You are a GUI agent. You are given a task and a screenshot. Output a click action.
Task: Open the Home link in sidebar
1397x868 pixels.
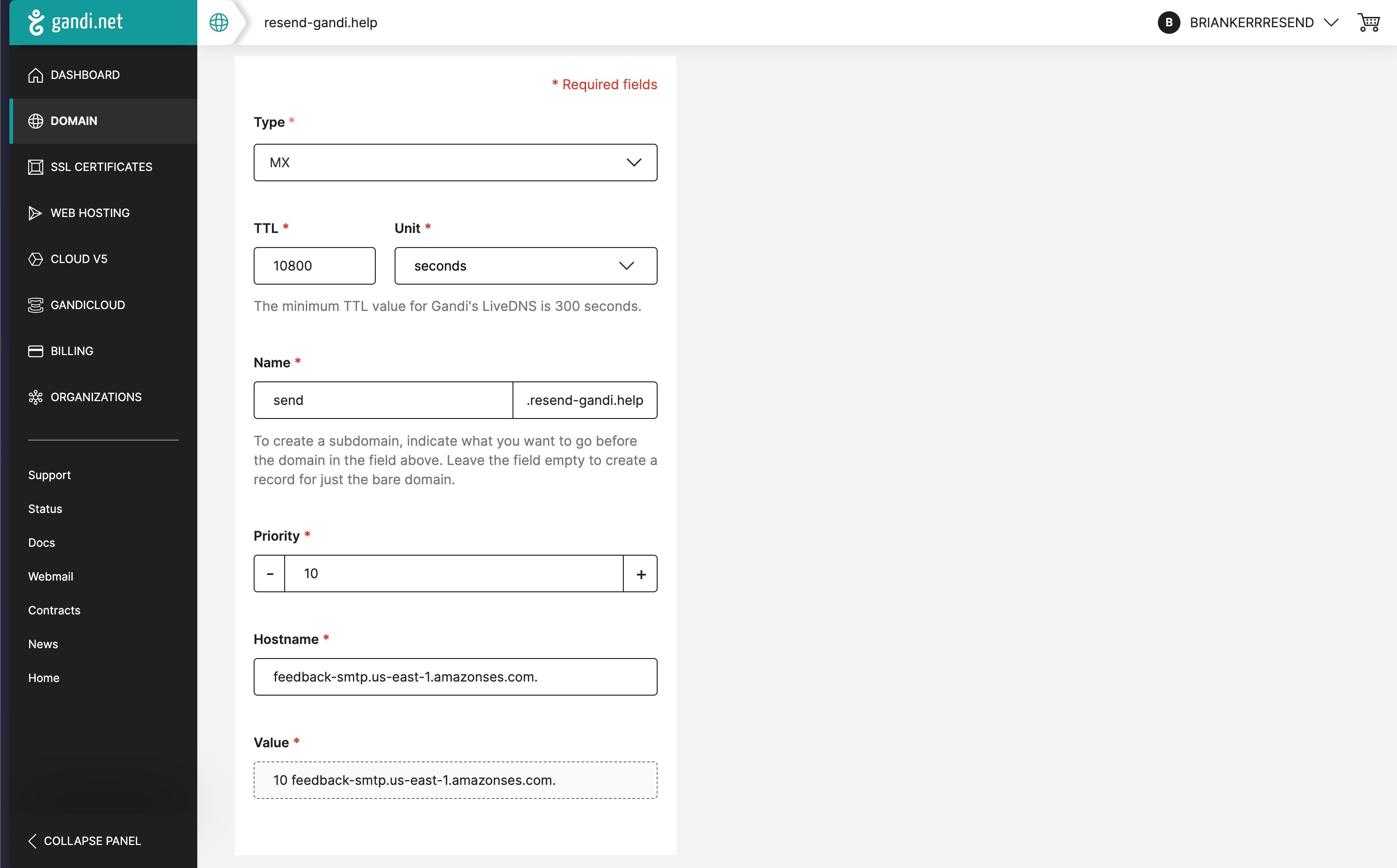tap(44, 678)
